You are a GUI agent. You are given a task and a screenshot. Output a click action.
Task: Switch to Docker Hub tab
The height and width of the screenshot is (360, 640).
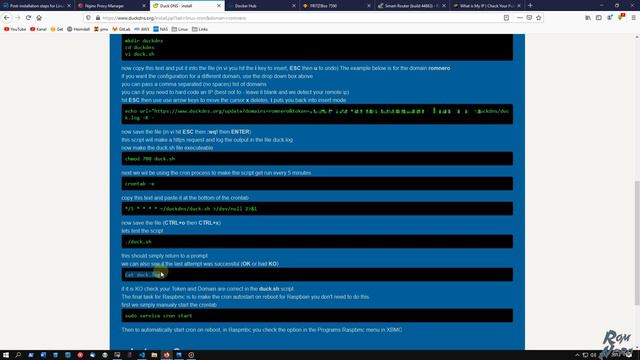coord(261,6)
